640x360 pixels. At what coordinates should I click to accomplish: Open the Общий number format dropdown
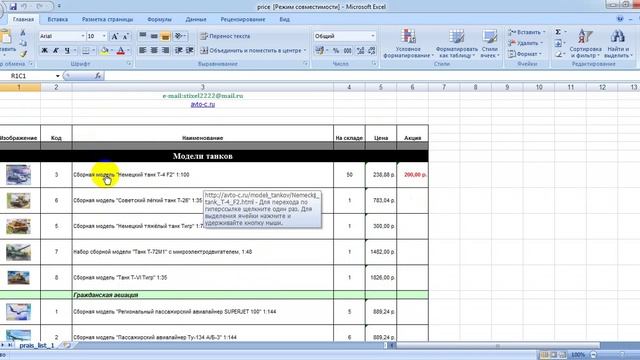(373, 36)
